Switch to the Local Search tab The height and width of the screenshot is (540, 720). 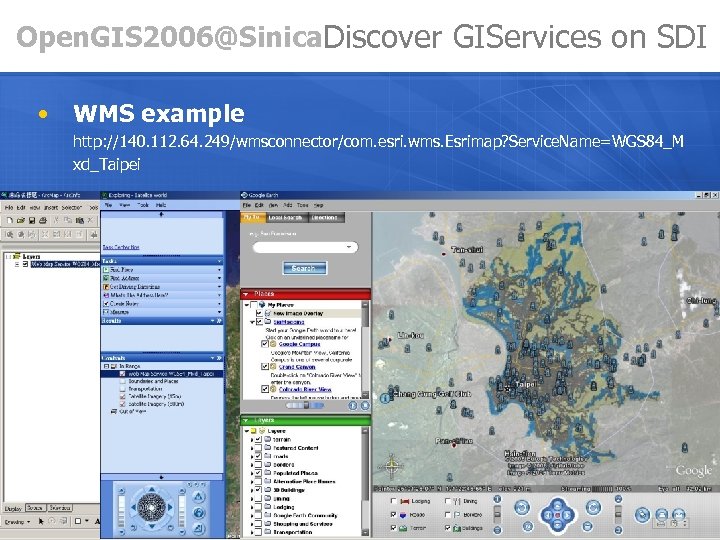(285, 218)
